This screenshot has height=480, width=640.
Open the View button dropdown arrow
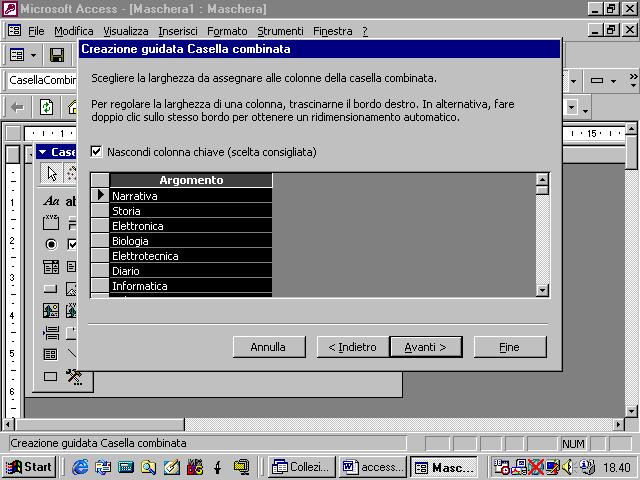[x=33, y=55]
